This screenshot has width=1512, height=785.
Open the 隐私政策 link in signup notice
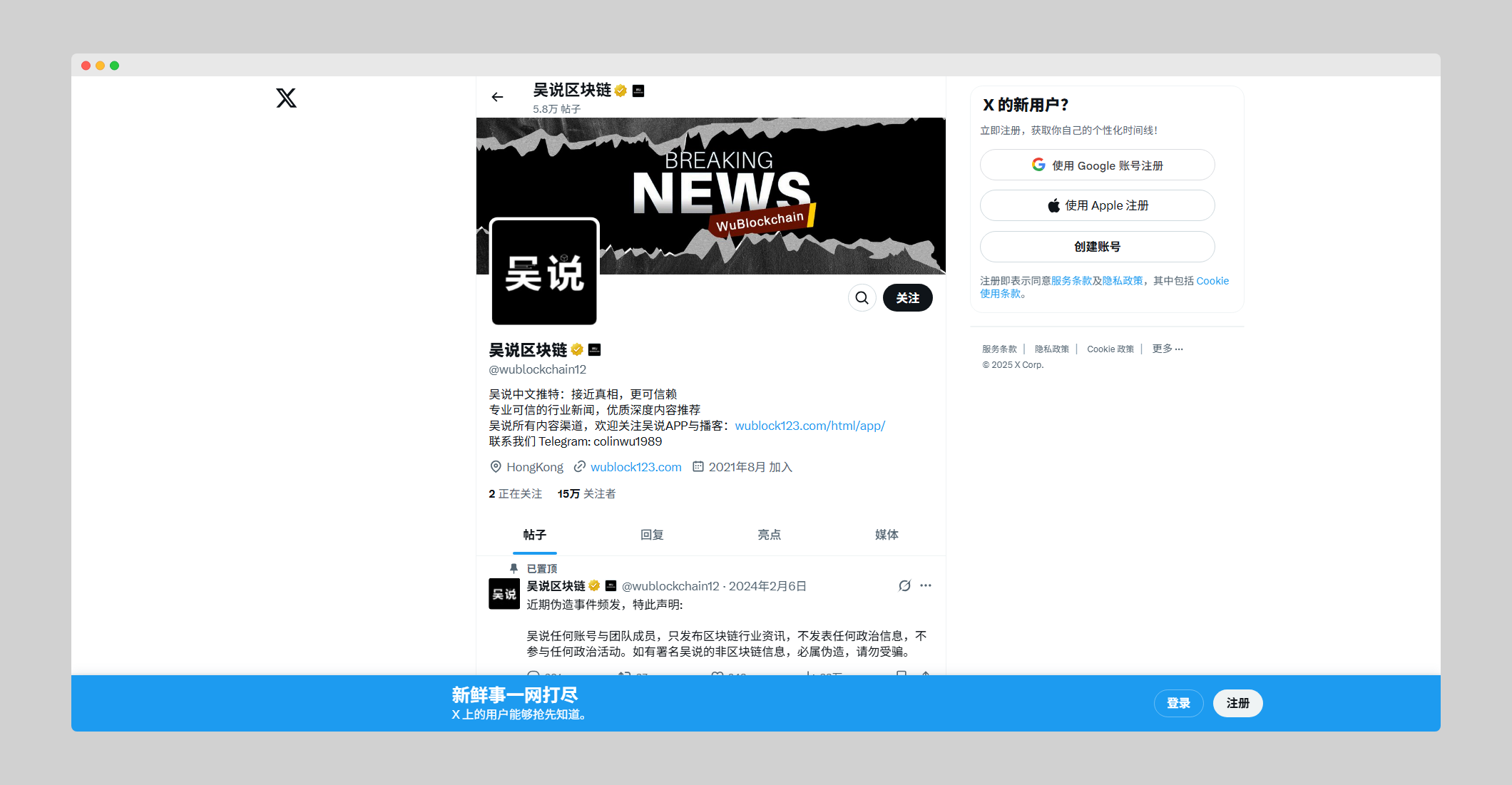1123,281
